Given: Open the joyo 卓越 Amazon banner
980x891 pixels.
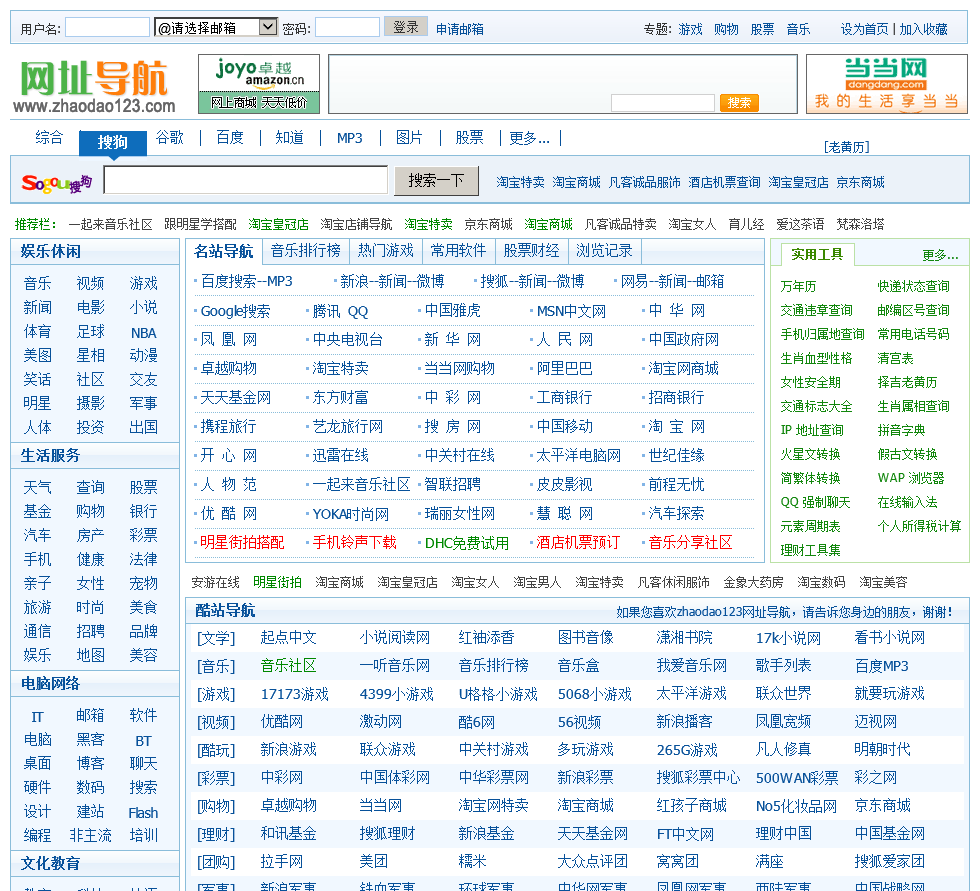Looking at the screenshot, I should tap(259, 83).
